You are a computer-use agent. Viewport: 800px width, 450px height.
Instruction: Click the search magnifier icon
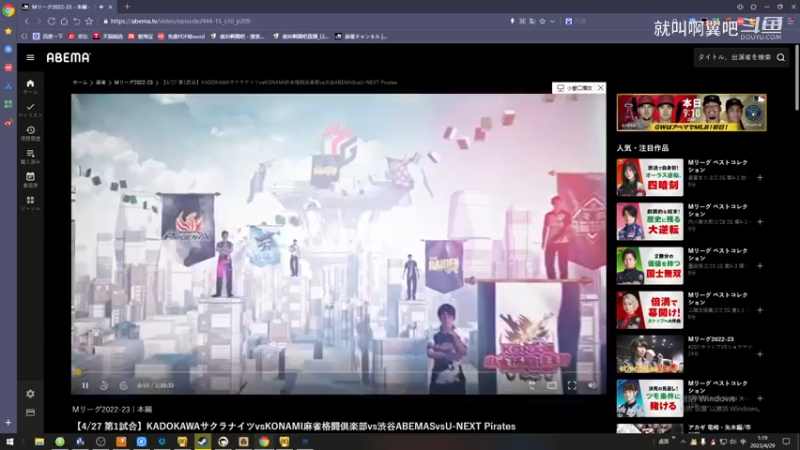(781, 58)
